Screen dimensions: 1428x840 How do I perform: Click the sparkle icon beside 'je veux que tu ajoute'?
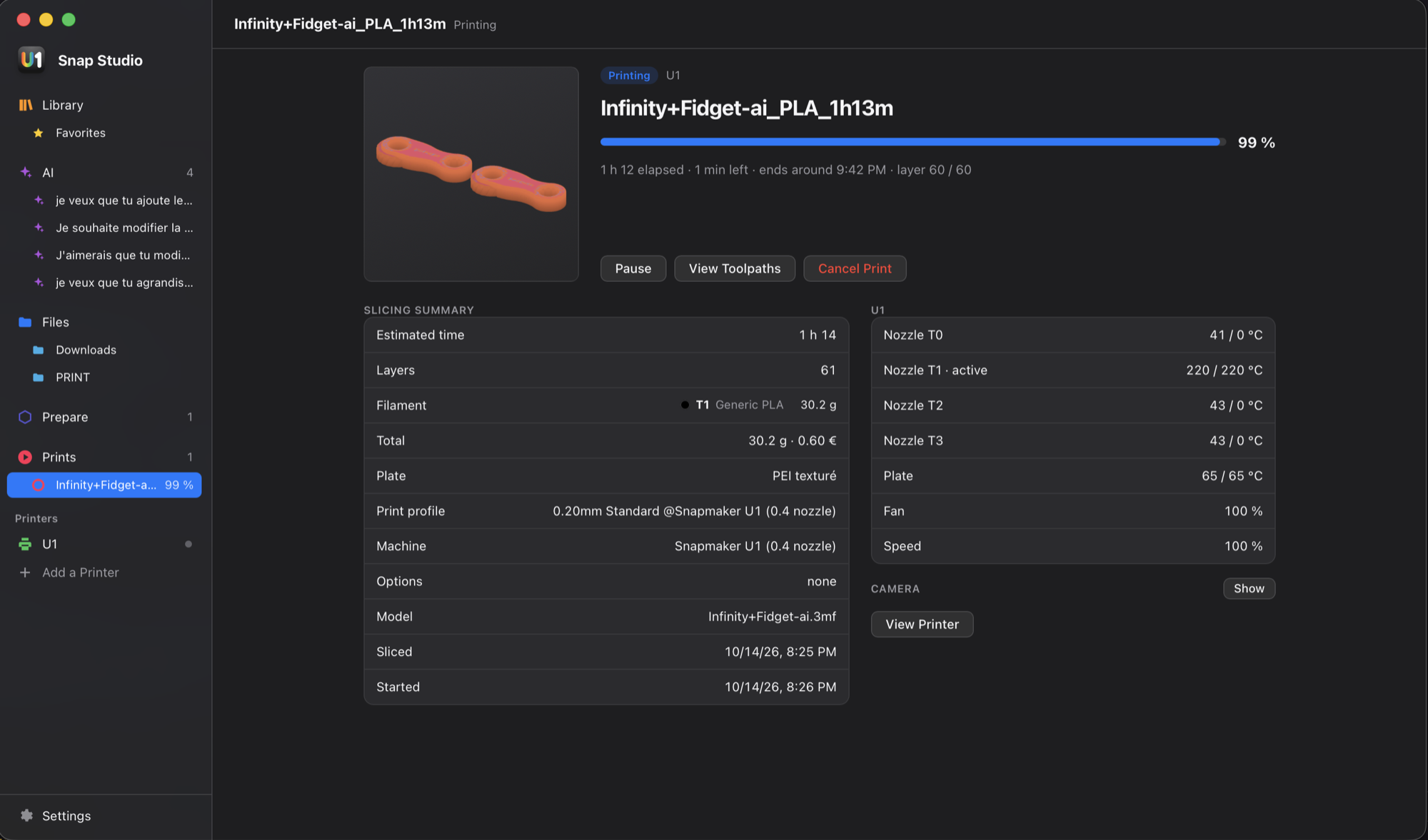pos(39,201)
